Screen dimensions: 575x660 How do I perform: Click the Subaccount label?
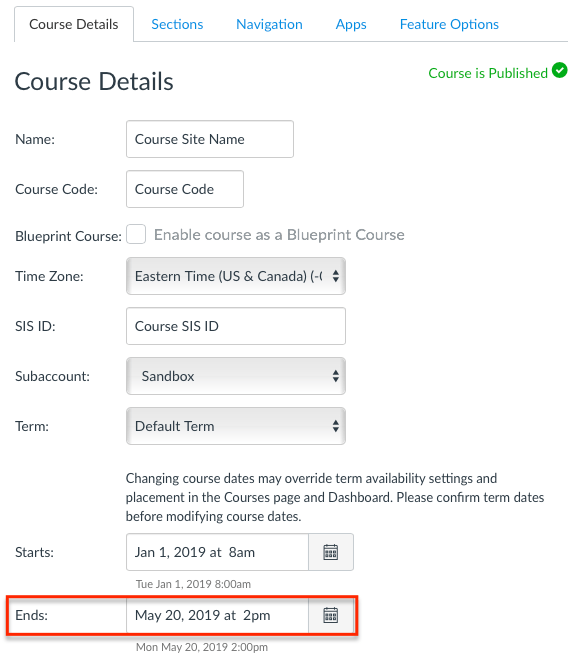(x=53, y=376)
